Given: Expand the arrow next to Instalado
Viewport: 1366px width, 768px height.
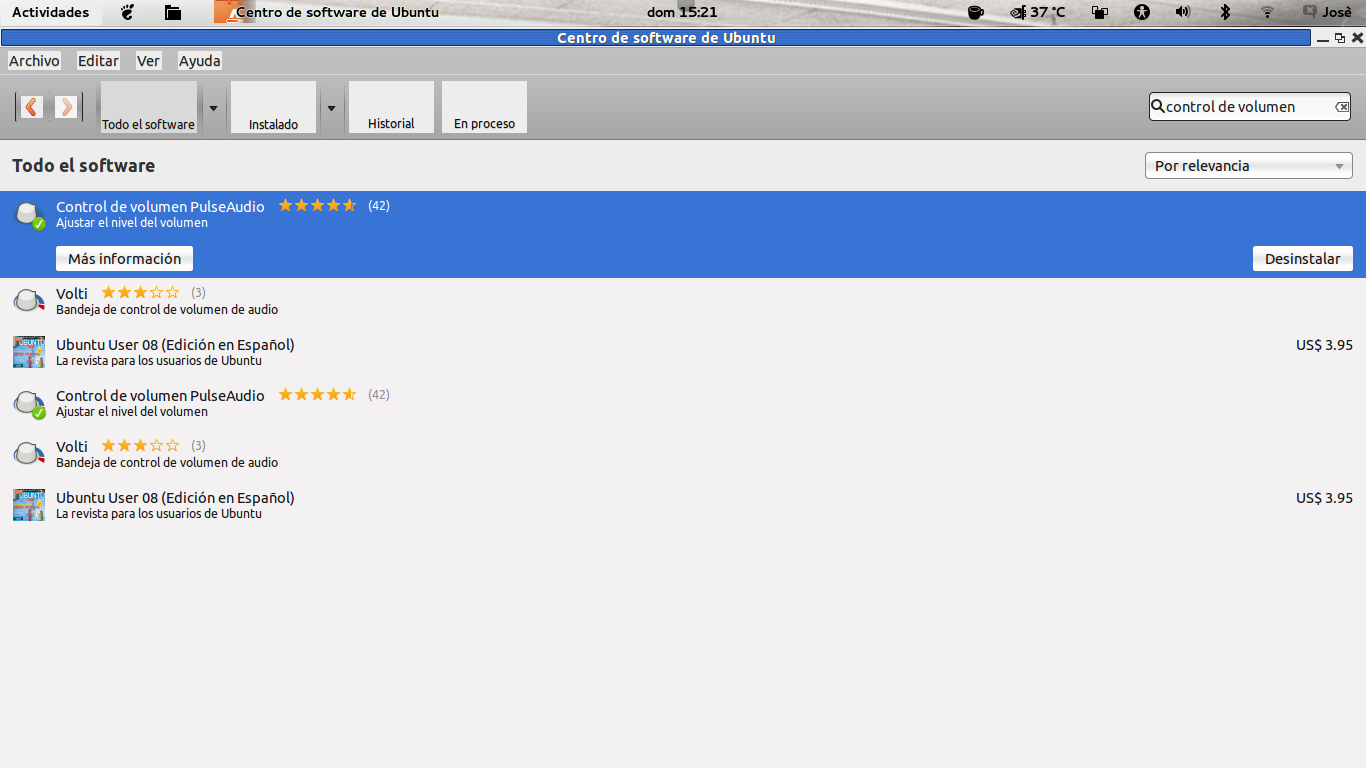Looking at the screenshot, I should tap(331, 107).
